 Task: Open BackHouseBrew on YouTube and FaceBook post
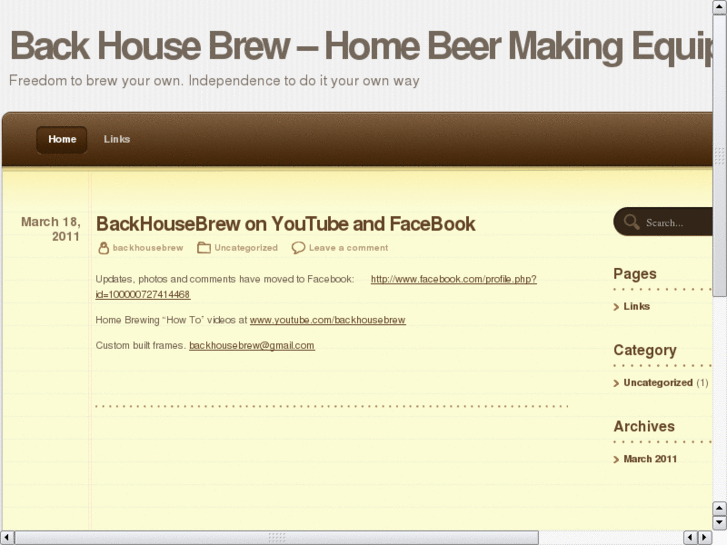pyautogui.click(x=286, y=224)
